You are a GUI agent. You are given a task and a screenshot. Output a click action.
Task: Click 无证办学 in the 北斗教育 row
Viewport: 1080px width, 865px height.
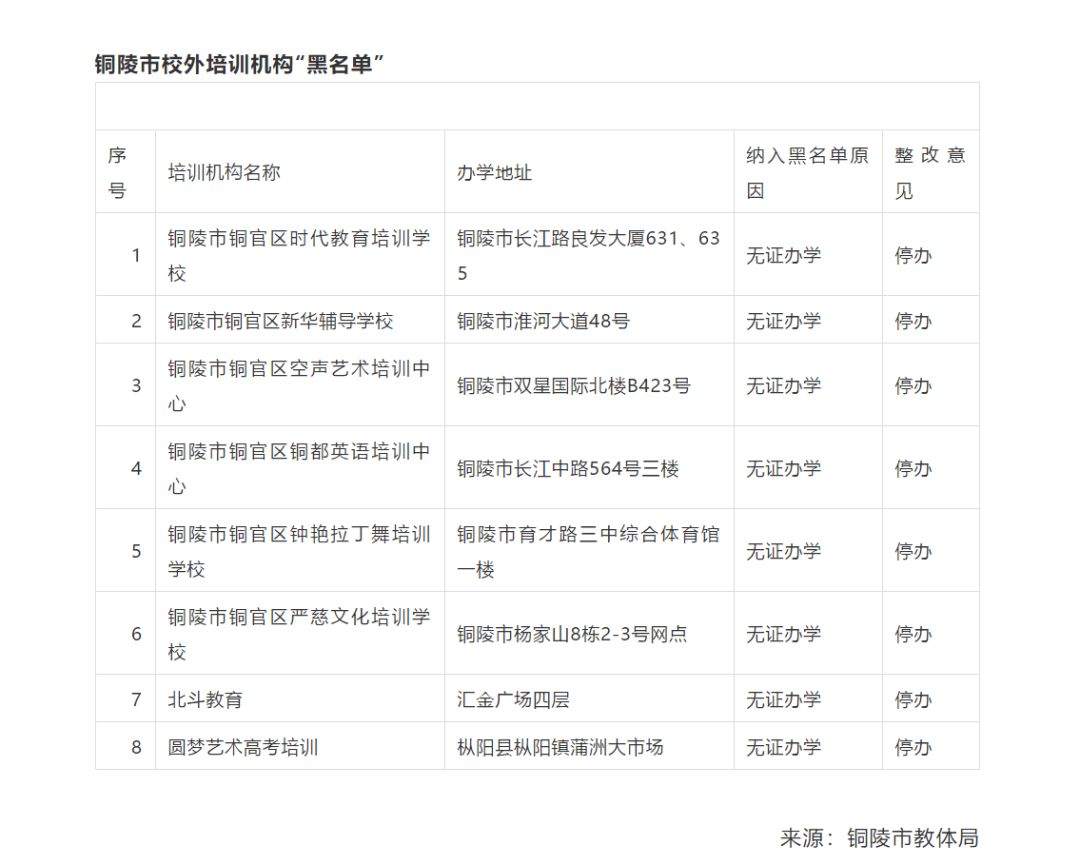pos(783,700)
